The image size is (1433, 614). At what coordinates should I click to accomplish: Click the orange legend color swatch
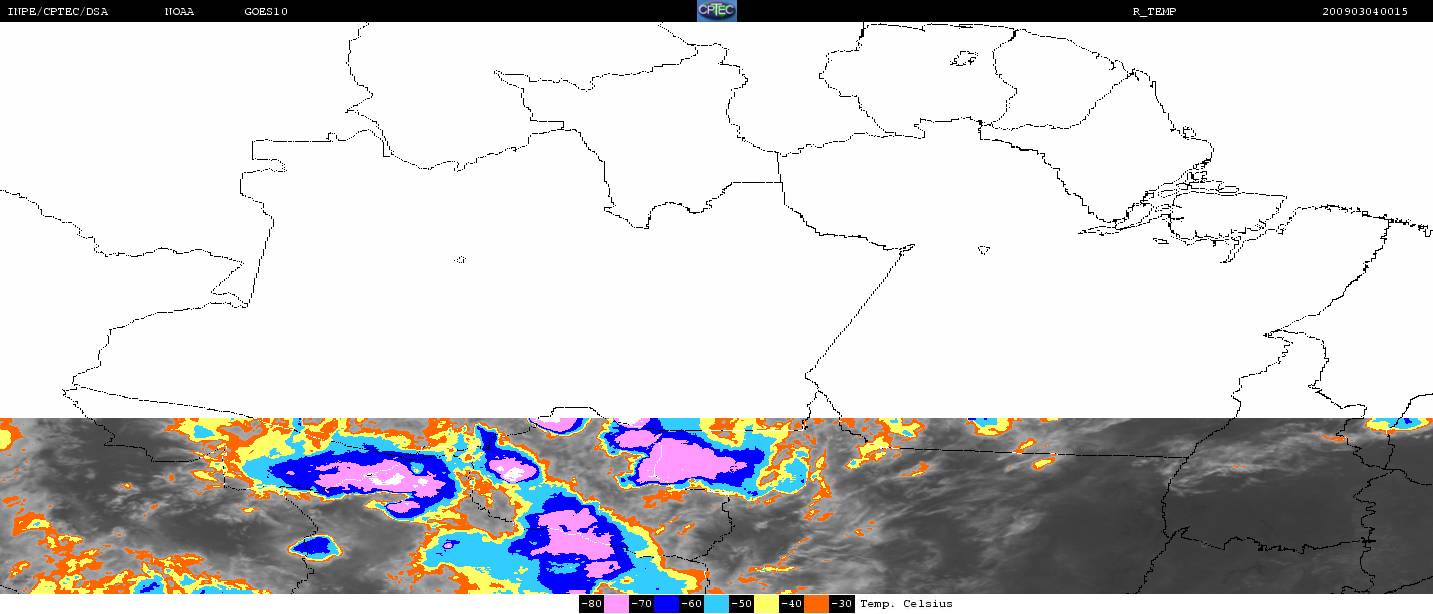tap(817, 604)
